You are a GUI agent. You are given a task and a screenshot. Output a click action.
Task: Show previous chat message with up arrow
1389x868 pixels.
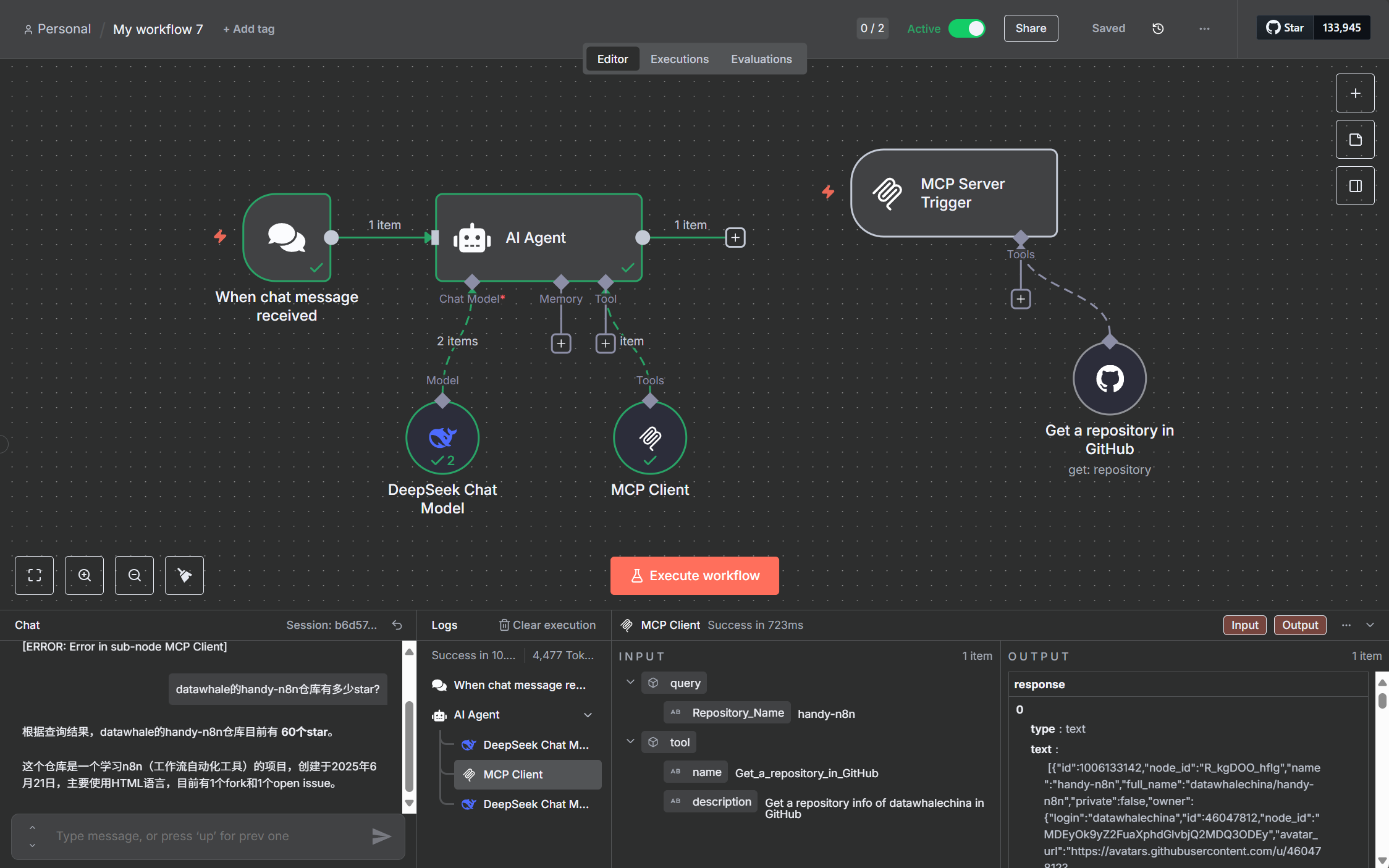32,828
